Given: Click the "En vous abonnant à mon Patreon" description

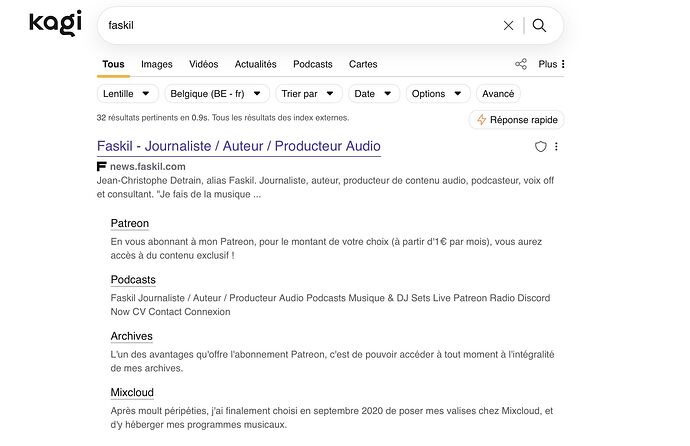Looking at the screenshot, I should [326, 249].
